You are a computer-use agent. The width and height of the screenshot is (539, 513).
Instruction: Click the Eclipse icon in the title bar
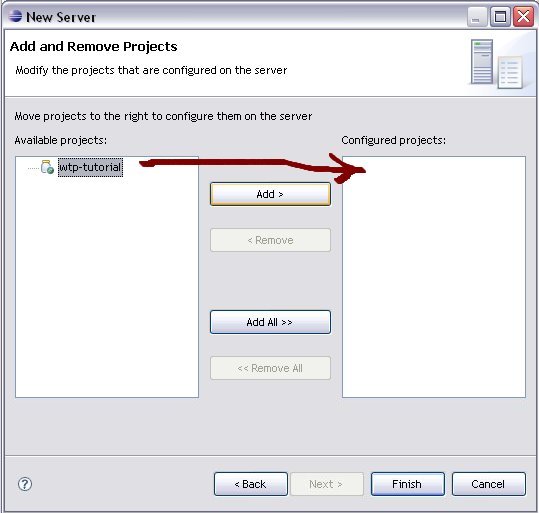pos(15,16)
